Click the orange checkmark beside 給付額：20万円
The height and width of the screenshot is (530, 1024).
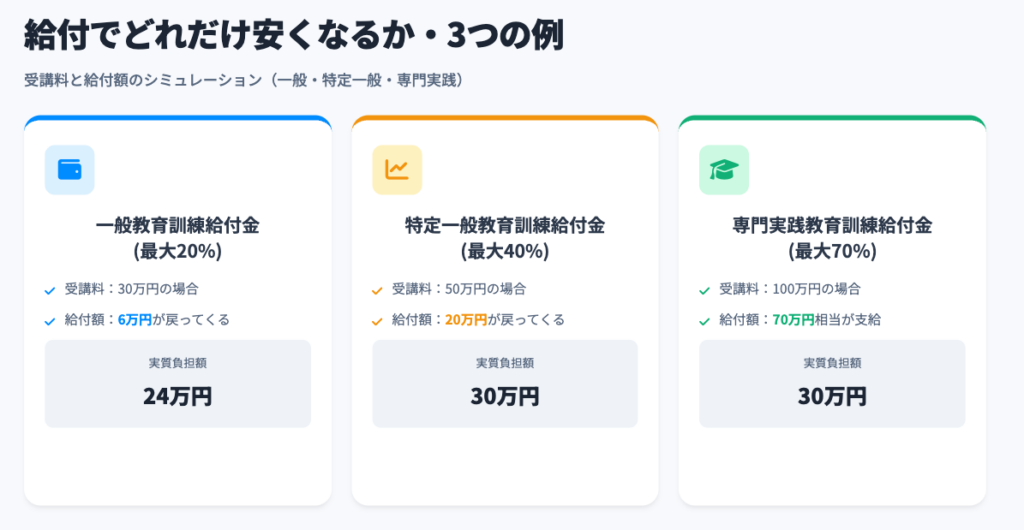(377, 321)
